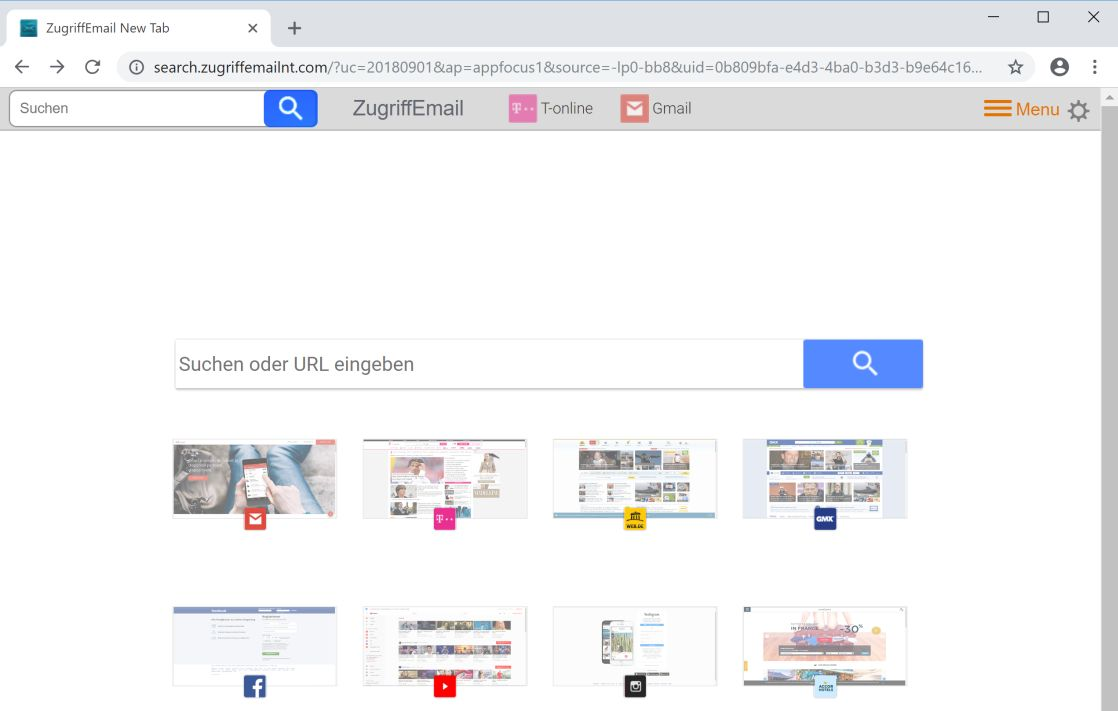The width and height of the screenshot is (1118, 711).
Task: Close the ZugriffEmail New Tab
Action: (x=252, y=28)
